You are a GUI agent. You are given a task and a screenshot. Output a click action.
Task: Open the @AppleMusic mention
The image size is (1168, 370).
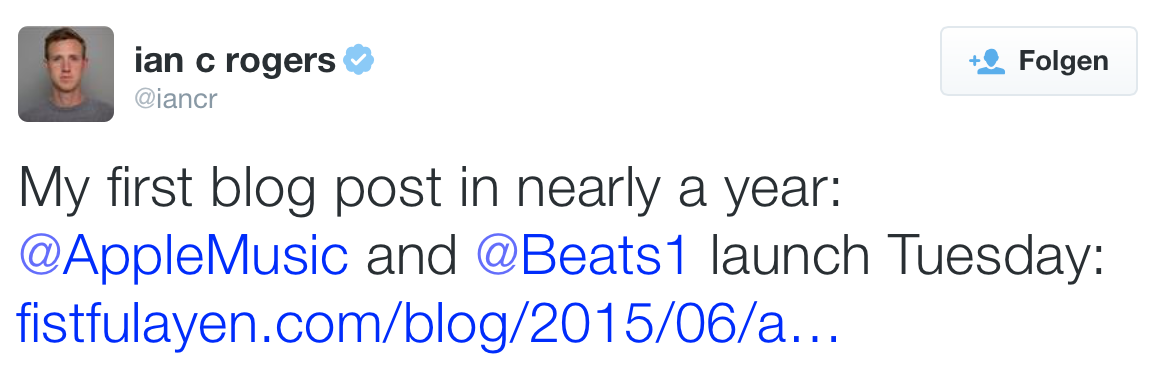tap(183, 257)
